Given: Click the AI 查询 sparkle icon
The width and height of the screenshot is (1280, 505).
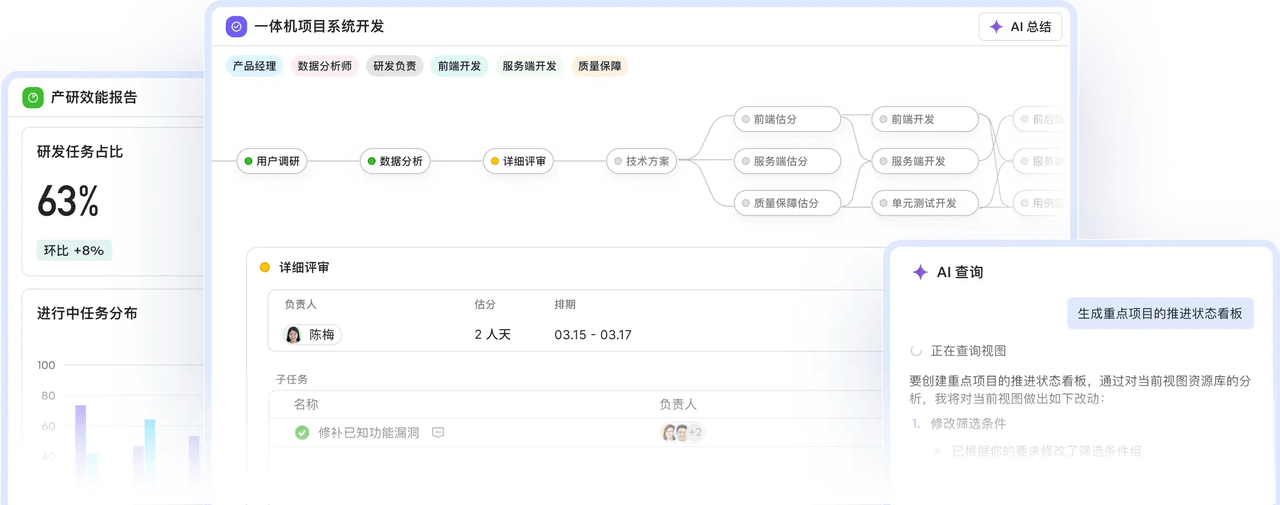Looking at the screenshot, I should click(x=920, y=272).
